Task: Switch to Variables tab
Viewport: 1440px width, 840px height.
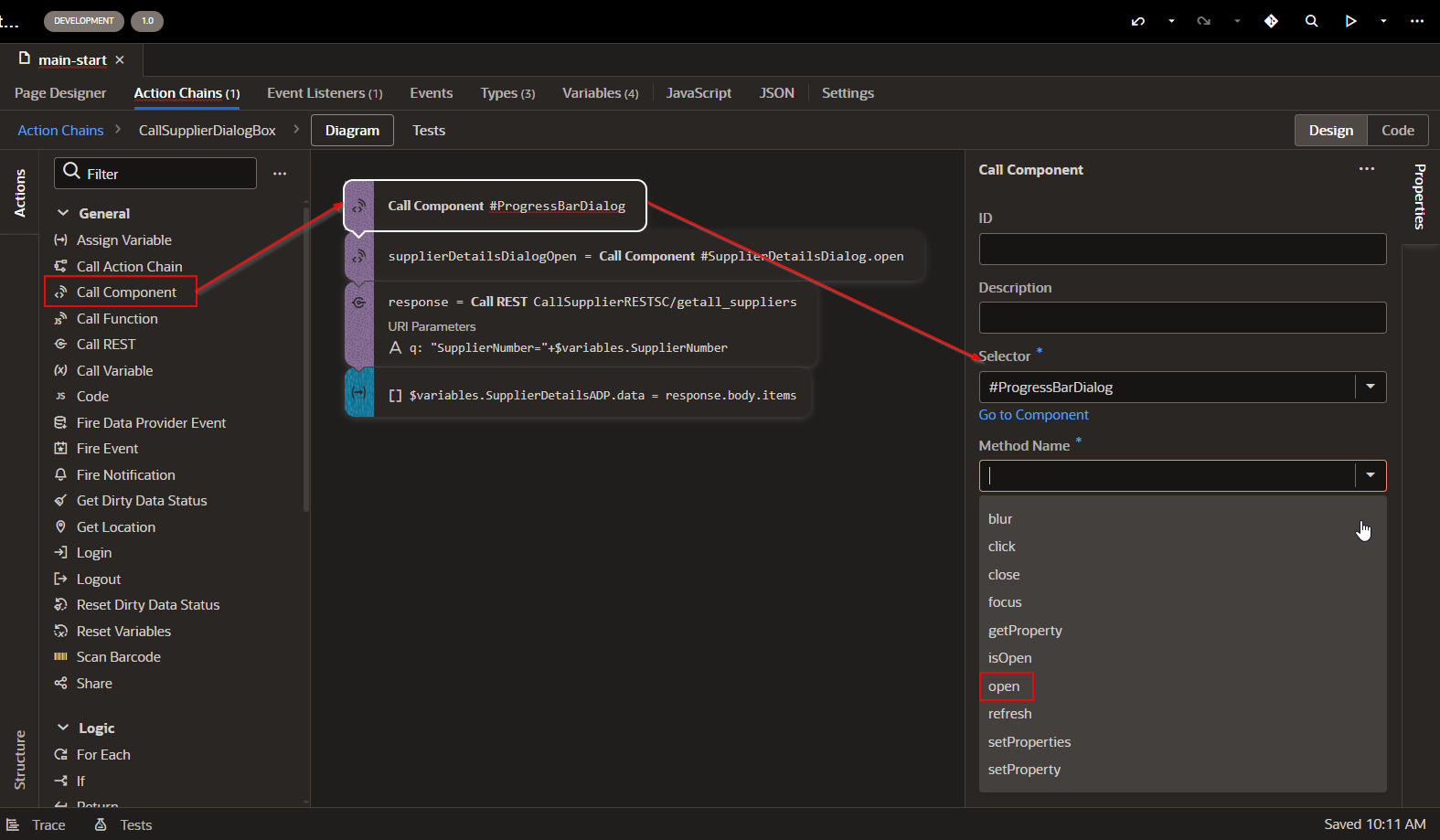Action: (600, 93)
